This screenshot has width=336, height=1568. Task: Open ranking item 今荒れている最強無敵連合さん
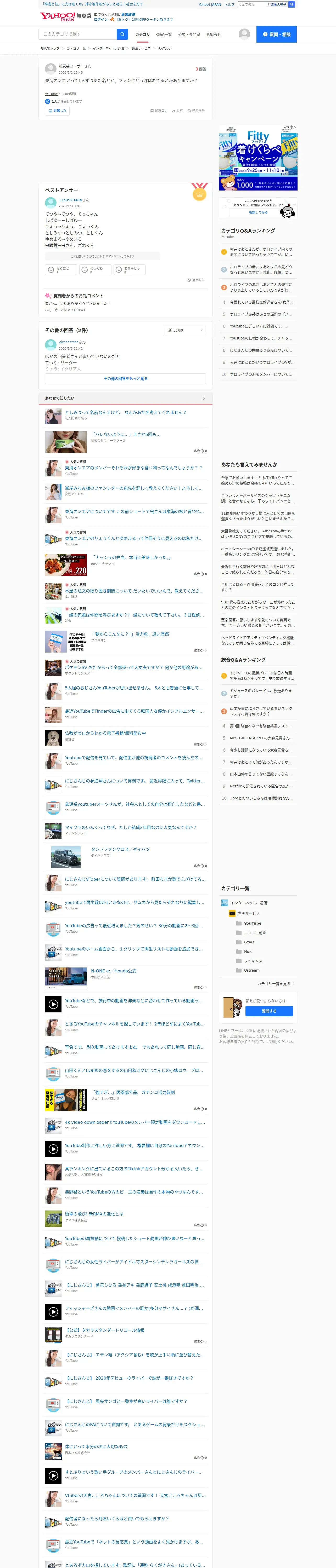point(262,302)
